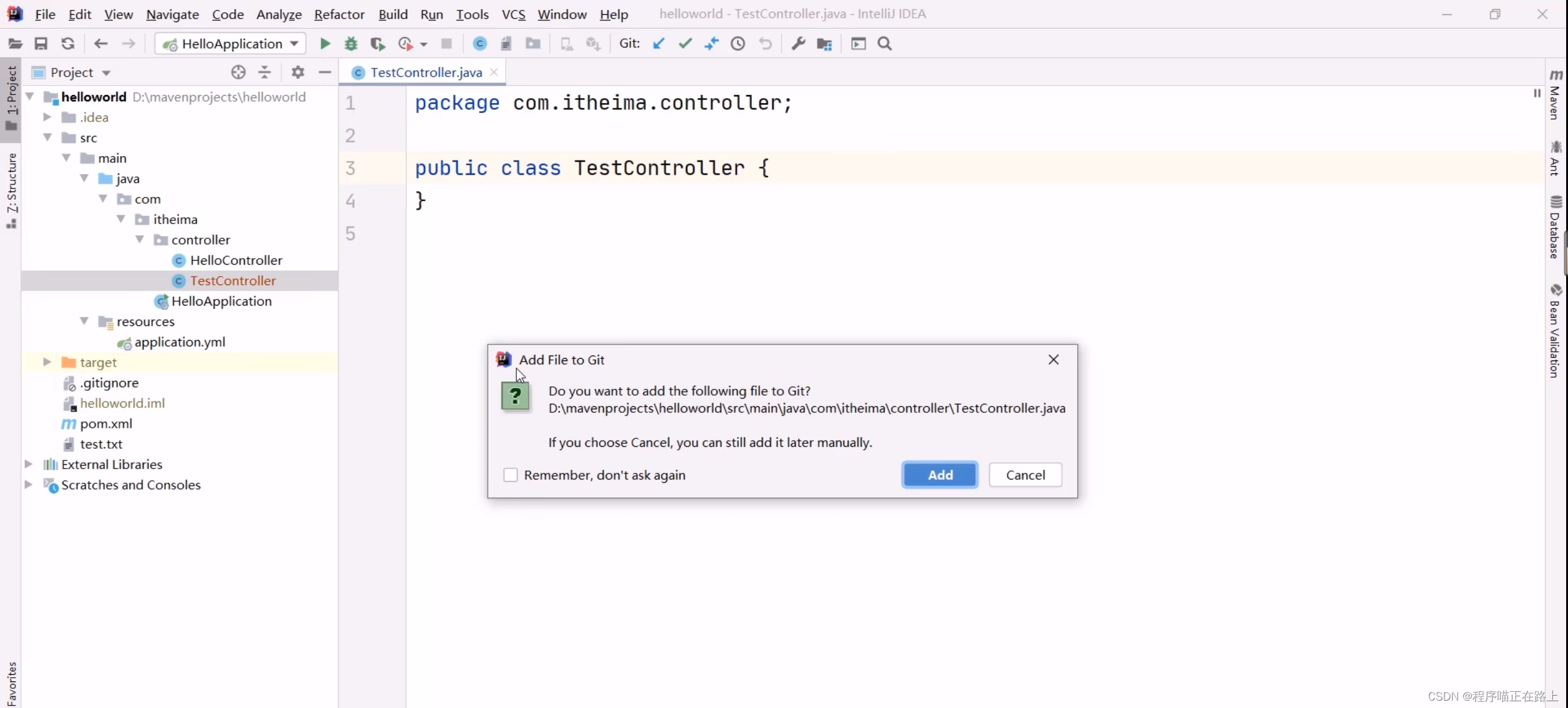The height and width of the screenshot is (708, 1568).
Task: Click the Git Commit checkmark icon
Action: [x=685, y=44]
